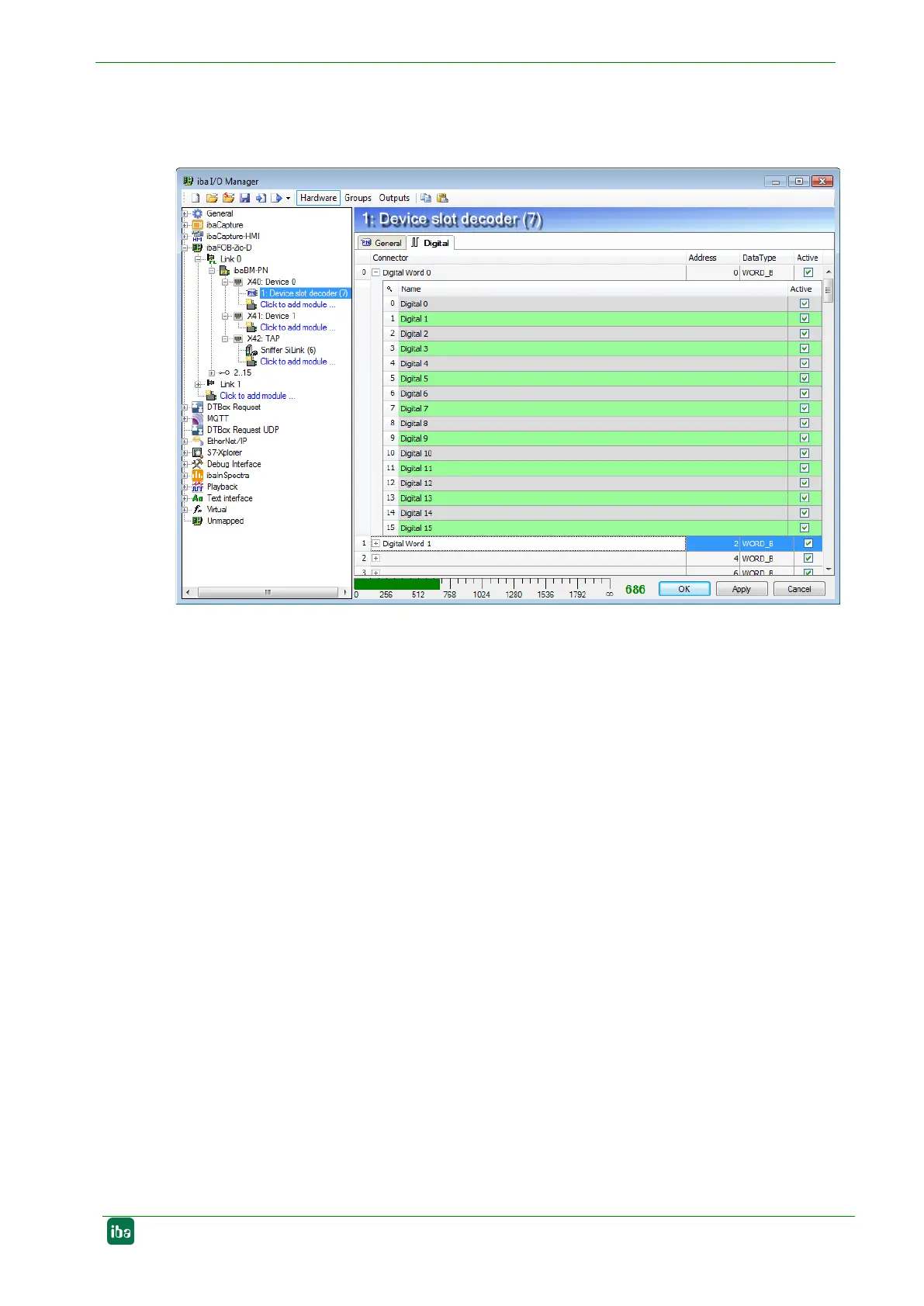The image size is (924, 1306).
Task: Expand connector row 2 in the grid
Action: click(375, 558)
